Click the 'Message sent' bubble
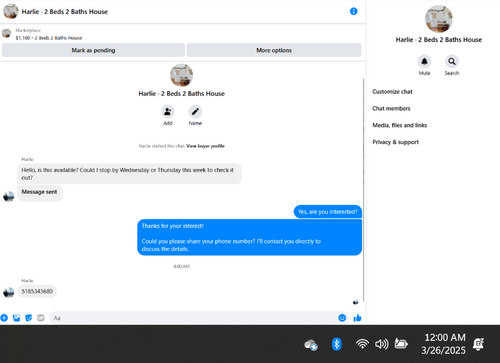 click(40, 193)
